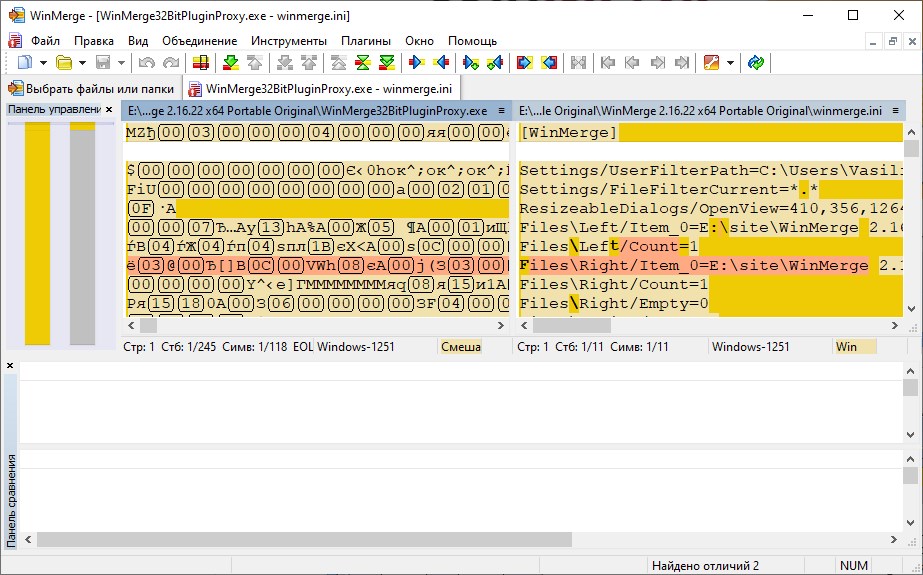
Task: Select the line difference icon after Redo
Action: [x=201, y=62]
